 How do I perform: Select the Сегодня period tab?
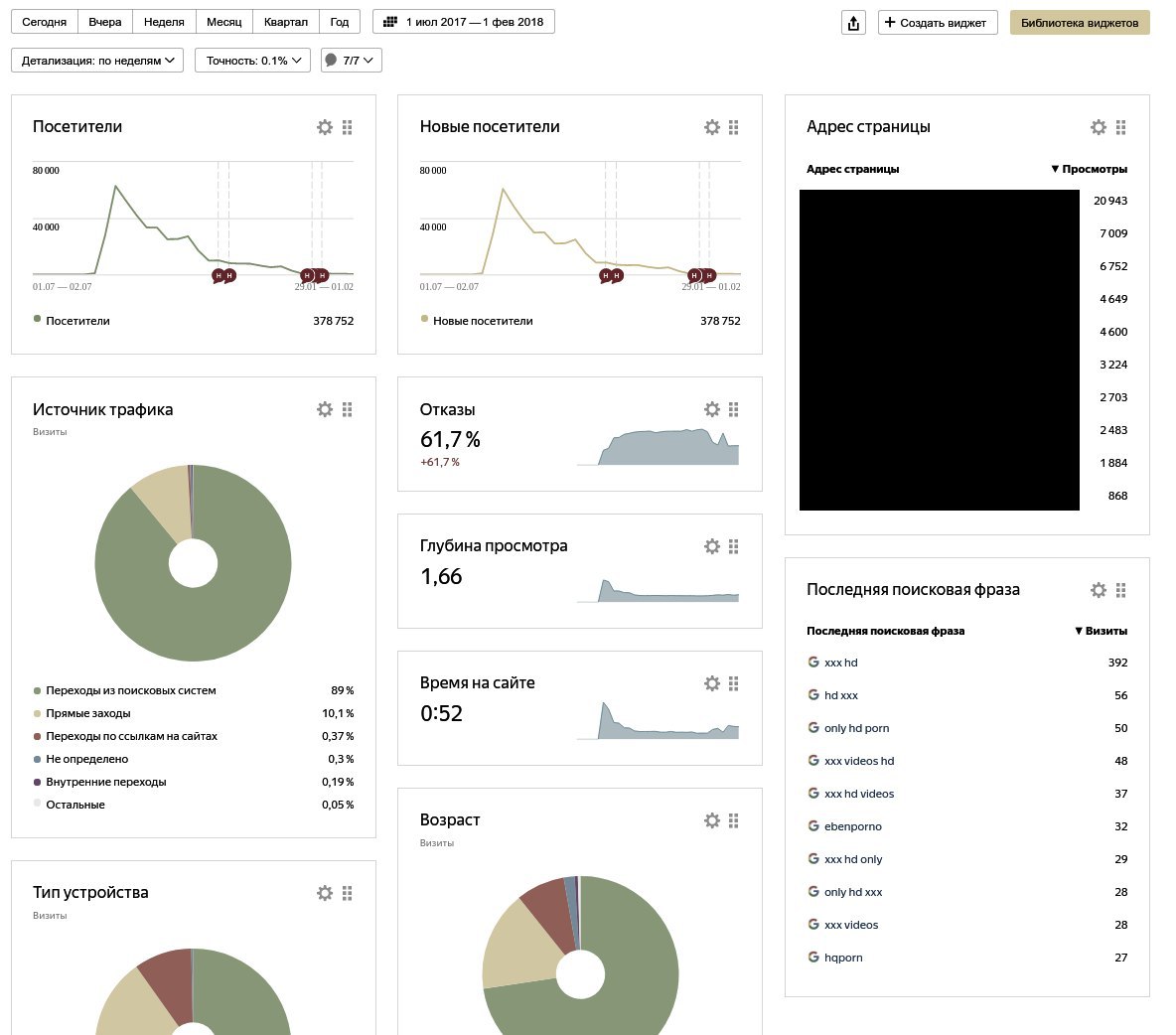[x=45, y=22]
